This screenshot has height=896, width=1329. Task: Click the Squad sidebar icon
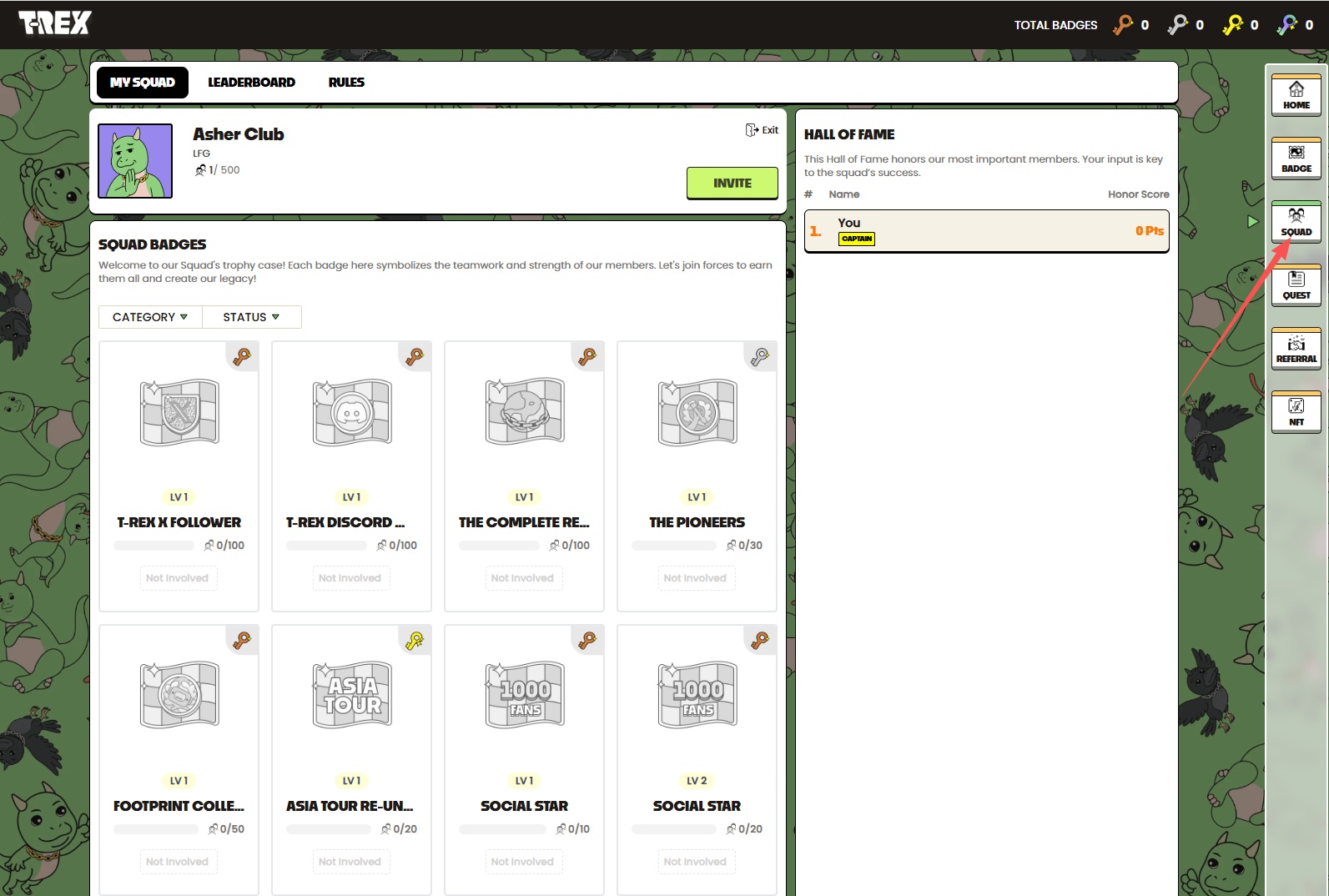tap(1296, 222)
